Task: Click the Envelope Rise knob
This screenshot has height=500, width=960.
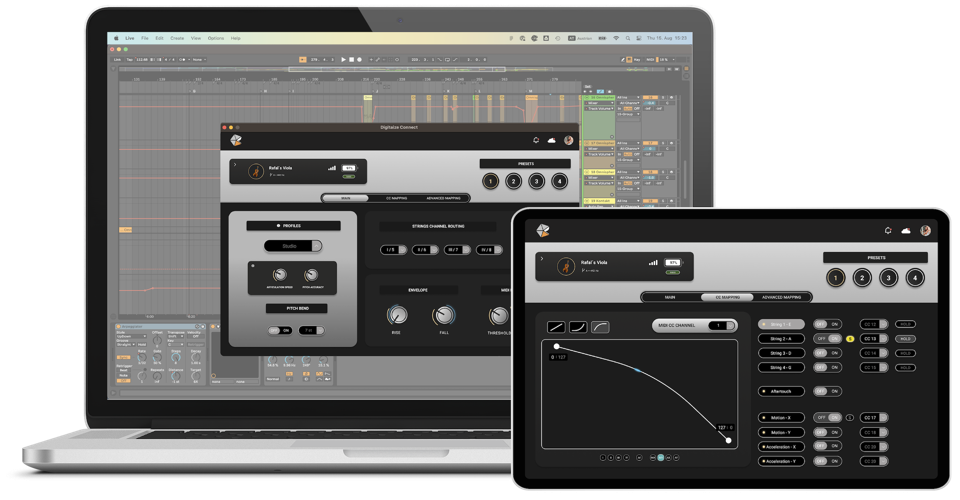Action: pyautogui.click(x=396, y=316)
